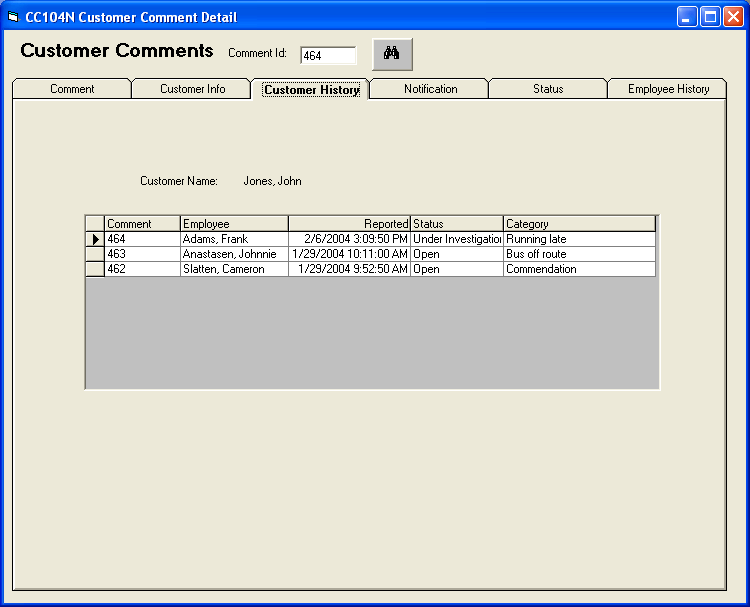This screenshot has width=750, height=607.
Task: Show the Employee History tab
Action: point(668,89)
